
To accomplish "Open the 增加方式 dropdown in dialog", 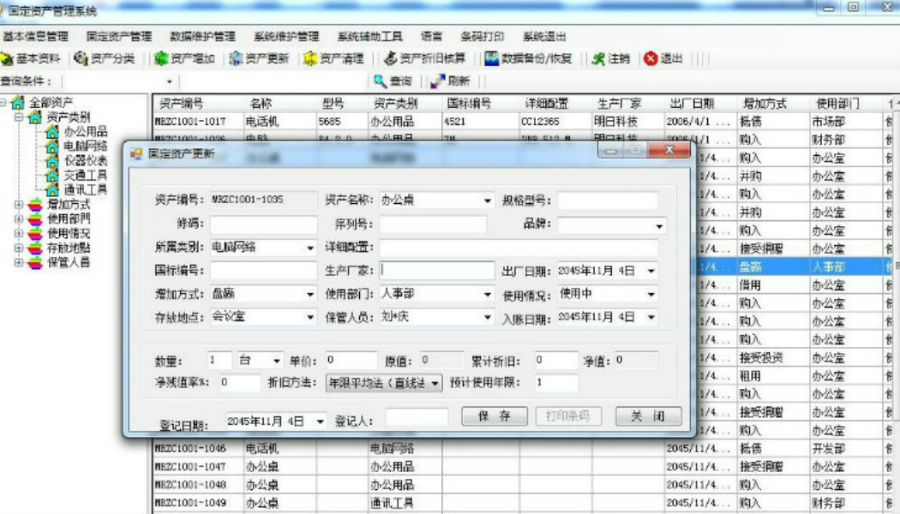I will point(310,294).
